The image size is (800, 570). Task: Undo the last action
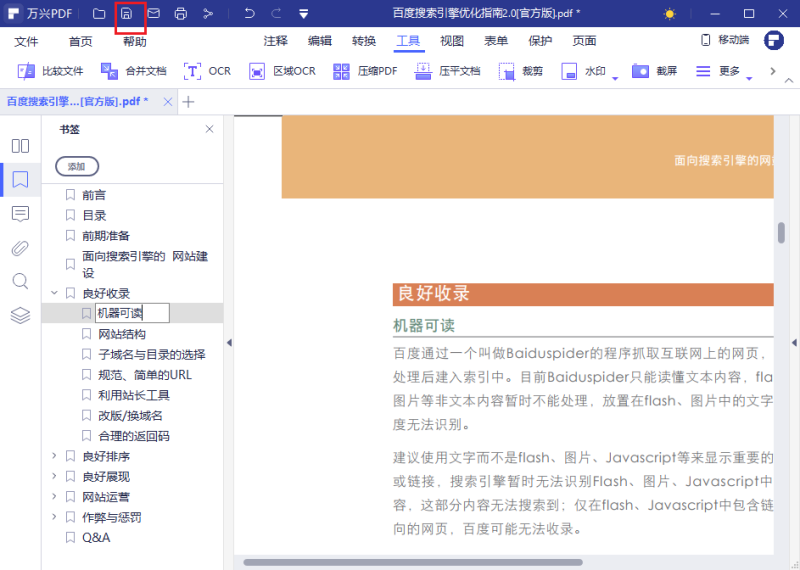click(249, 14)
